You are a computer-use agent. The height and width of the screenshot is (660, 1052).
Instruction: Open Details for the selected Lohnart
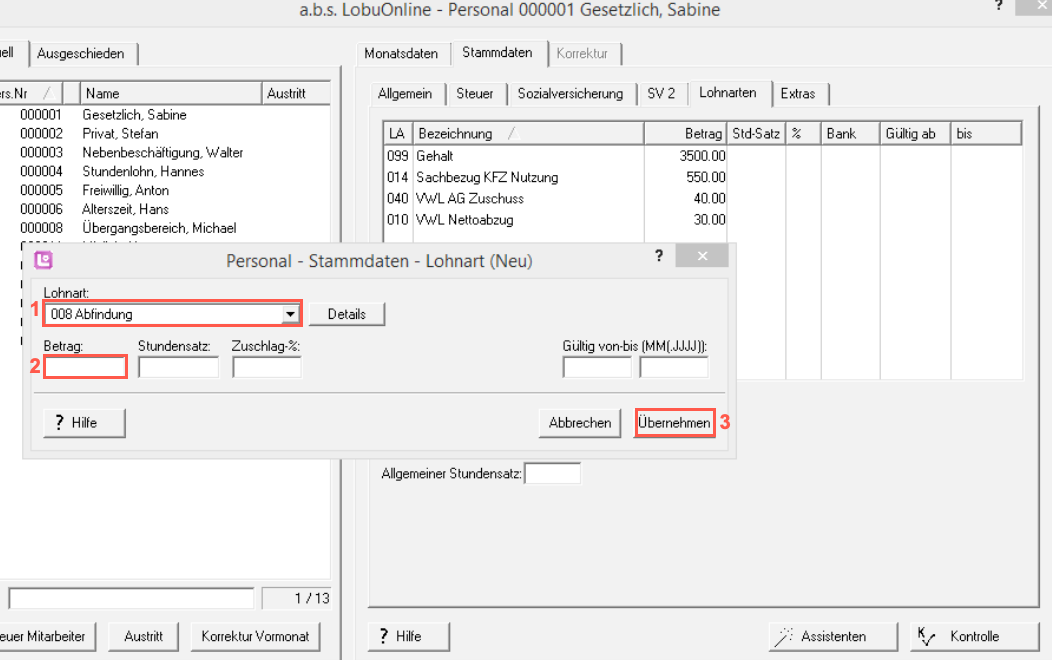point(347,314)
